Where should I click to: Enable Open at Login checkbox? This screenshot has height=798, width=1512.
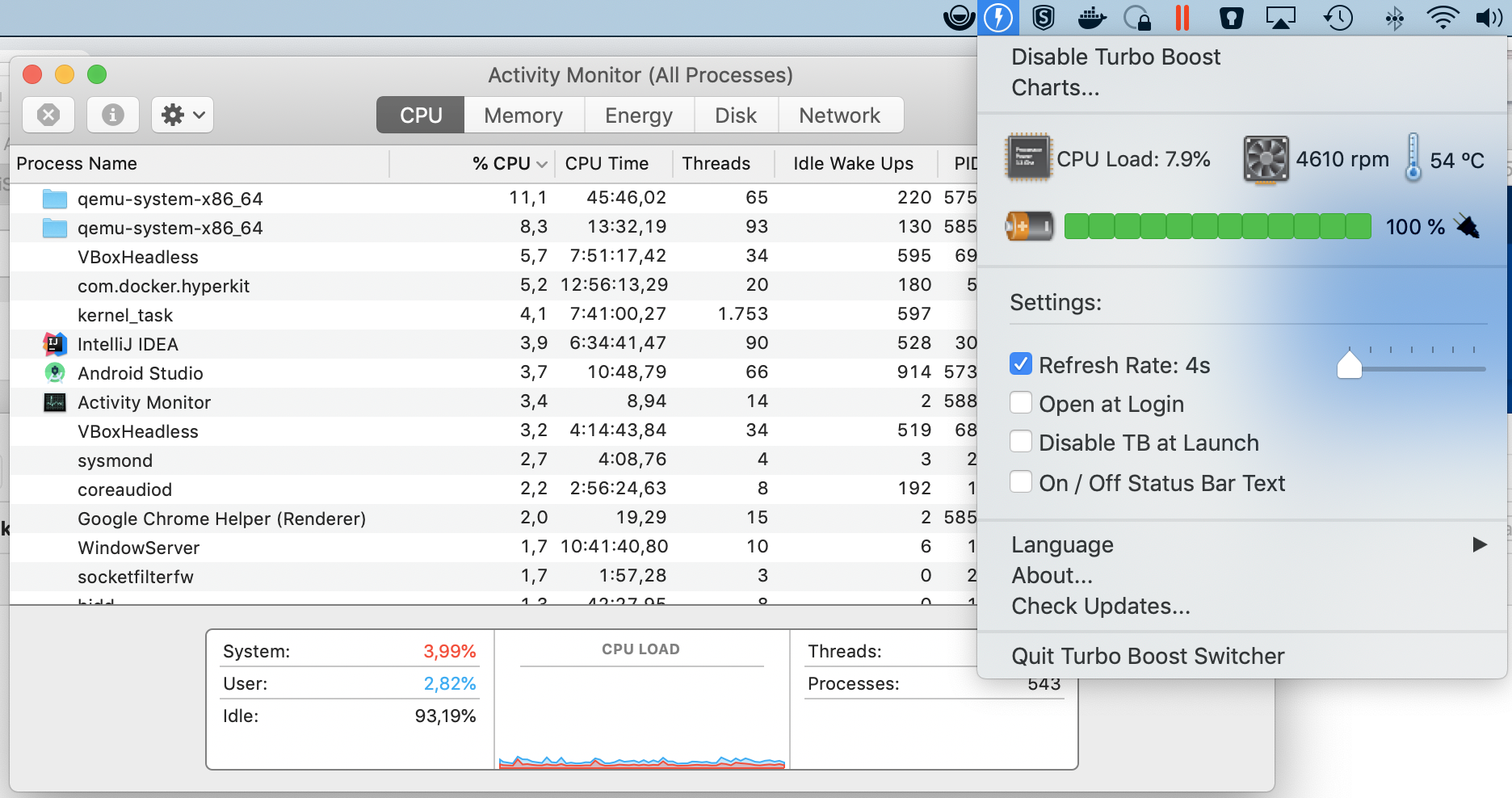(1021, 402)
